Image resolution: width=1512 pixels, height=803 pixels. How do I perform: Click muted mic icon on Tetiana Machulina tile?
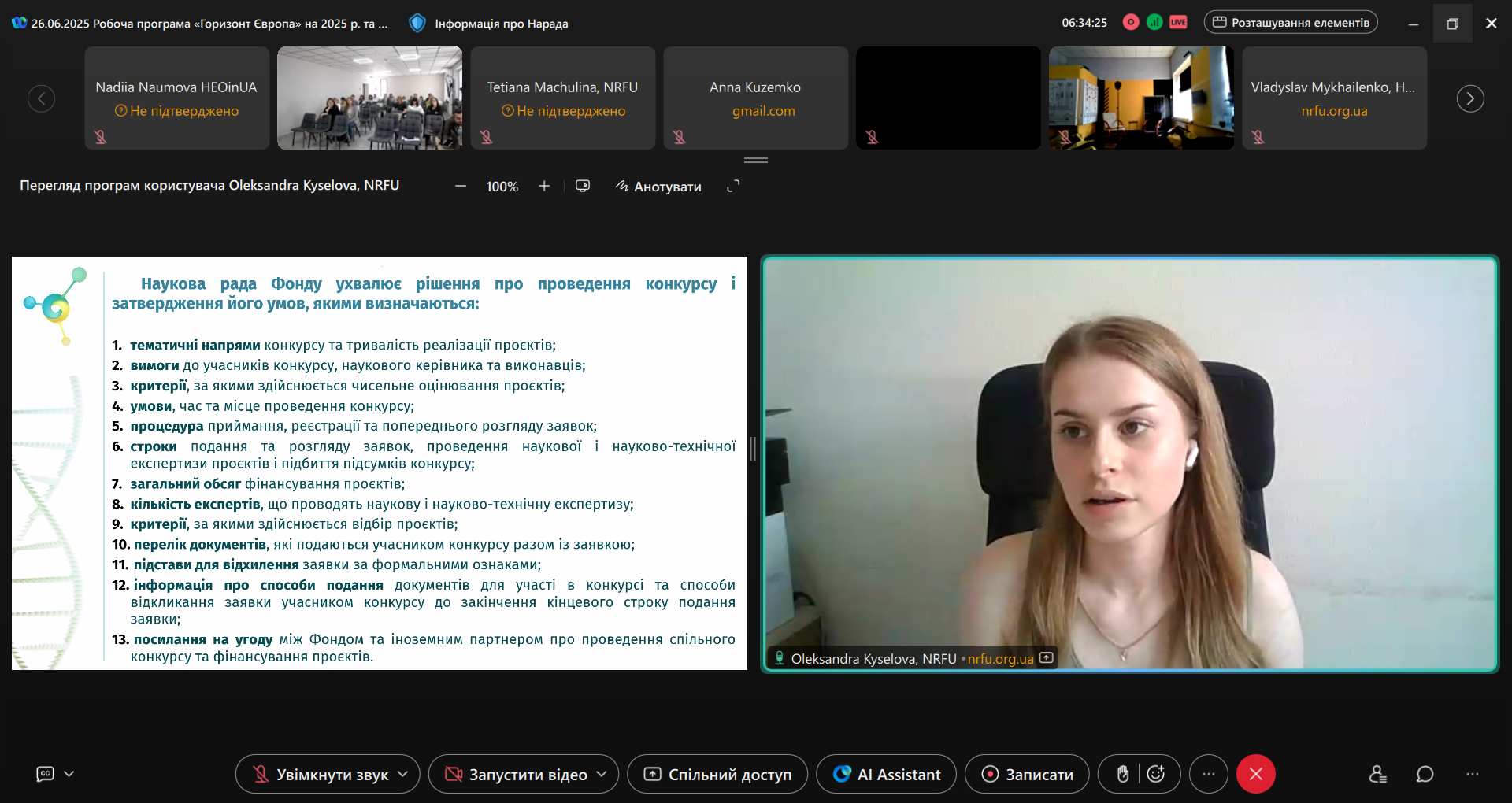point(486,137)
